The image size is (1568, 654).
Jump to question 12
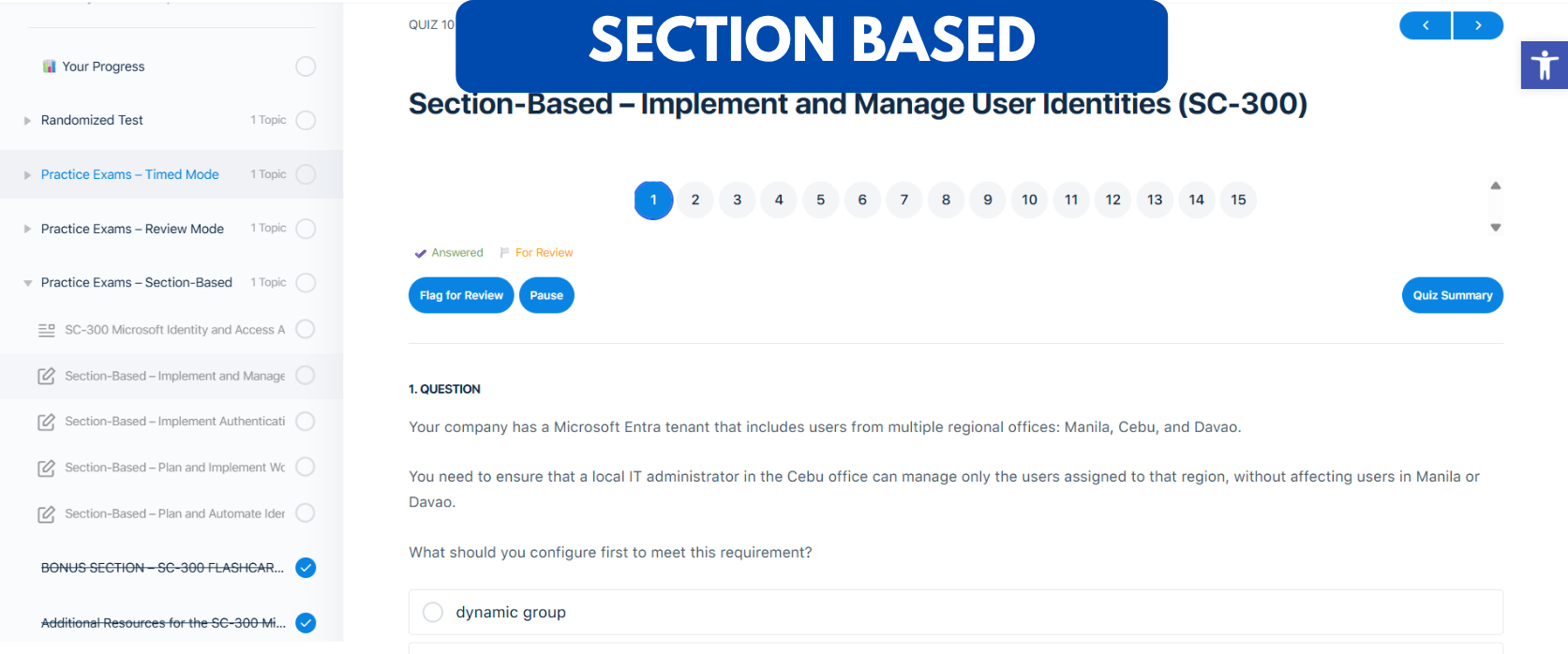(x=1113, y=200)
